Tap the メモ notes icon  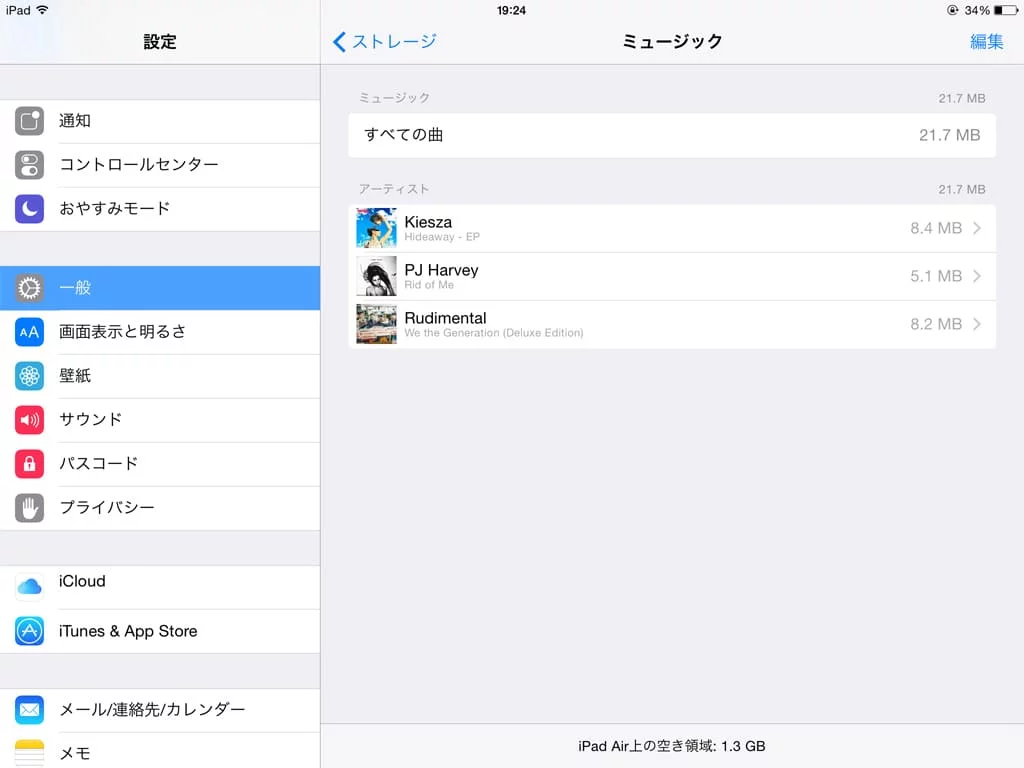click(x=29, y=753)
